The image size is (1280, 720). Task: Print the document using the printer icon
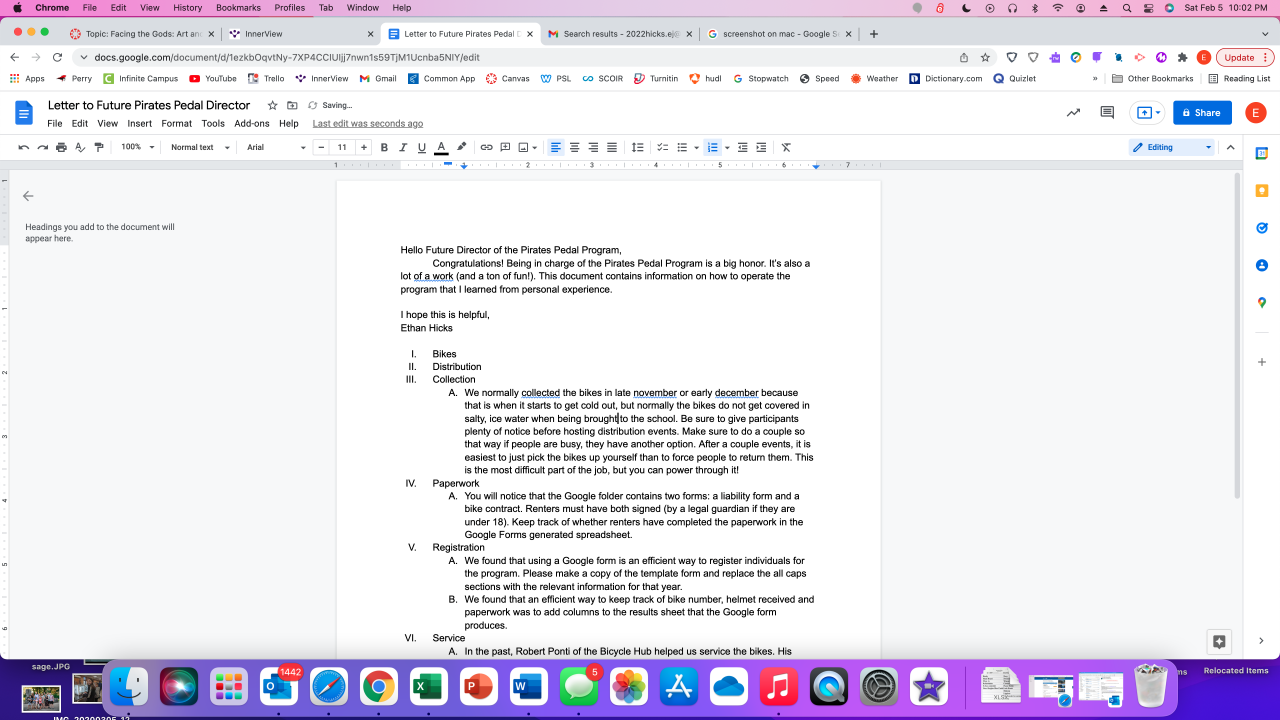[x=61, y=147]
